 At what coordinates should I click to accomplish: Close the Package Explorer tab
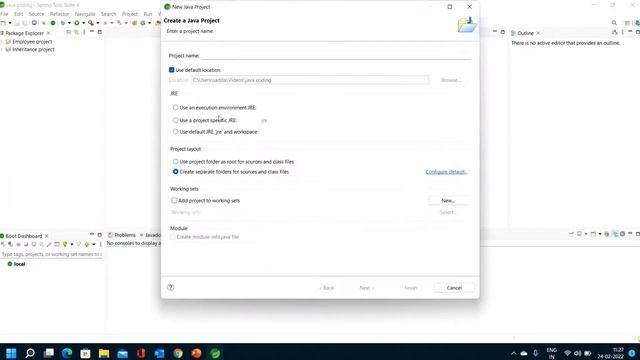pyautogui.click(x=48, y=33)
